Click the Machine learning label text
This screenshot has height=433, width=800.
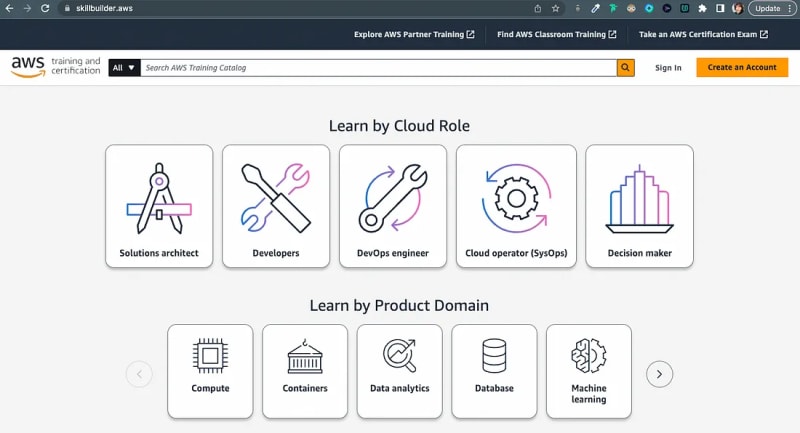pos(589,394)
